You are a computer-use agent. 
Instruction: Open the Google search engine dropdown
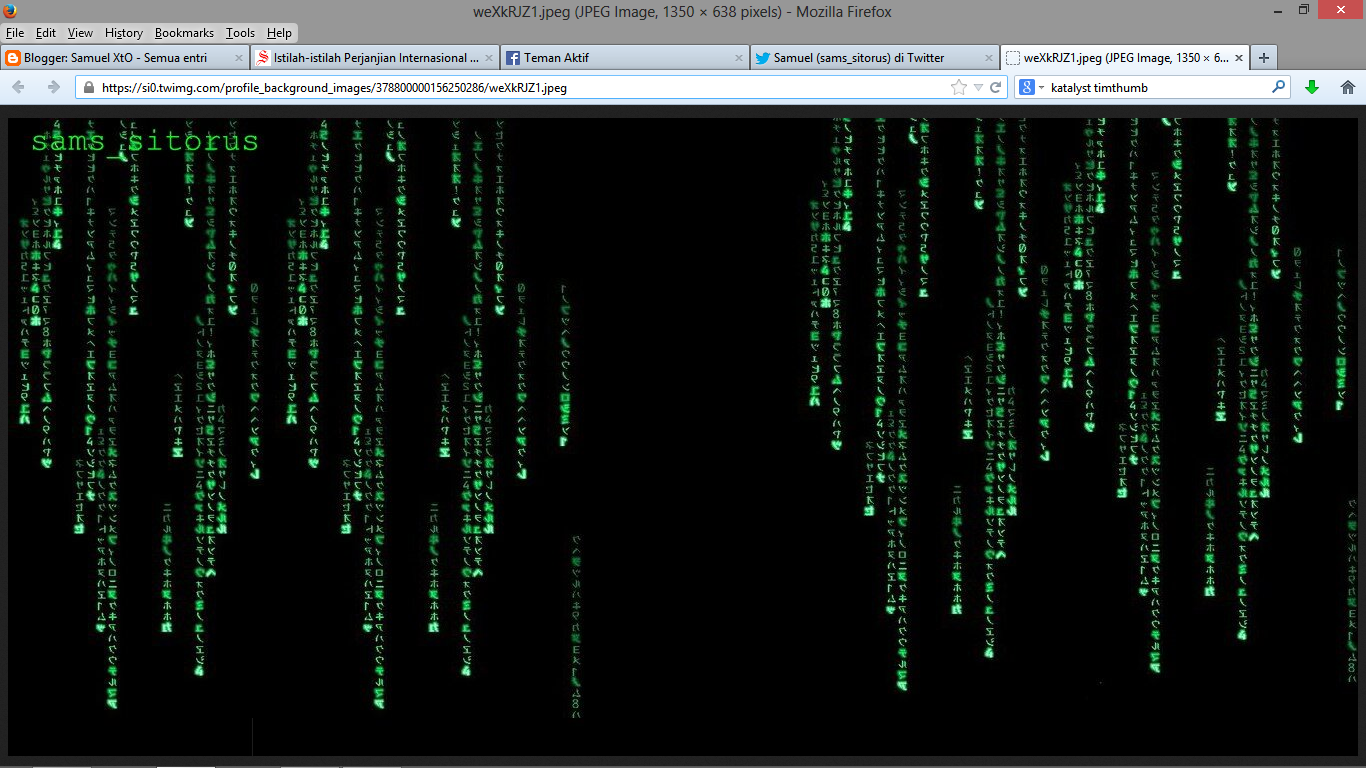coord(1031,87)
